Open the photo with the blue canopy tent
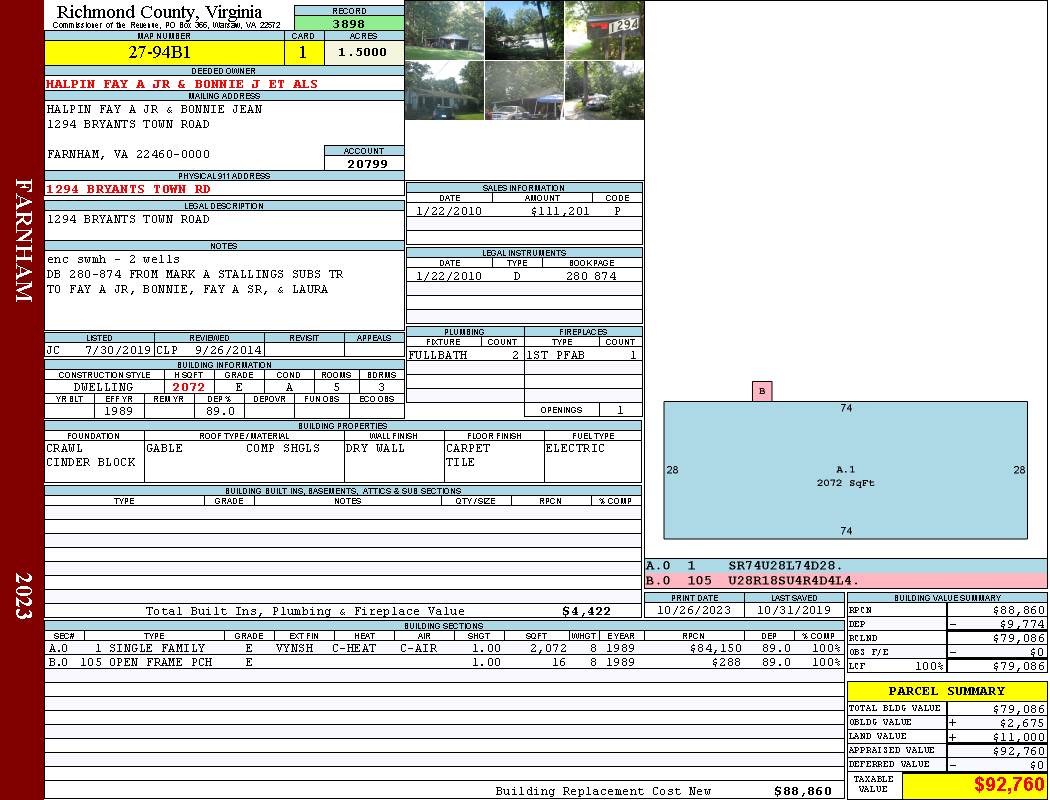The image size is (1050, 800). coord(524,91)
